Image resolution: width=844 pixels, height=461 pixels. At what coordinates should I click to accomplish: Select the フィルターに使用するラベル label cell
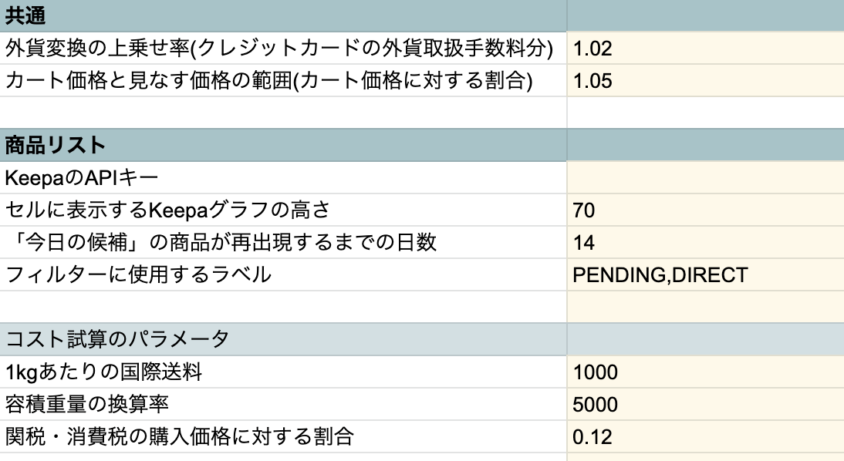[283, 275]
